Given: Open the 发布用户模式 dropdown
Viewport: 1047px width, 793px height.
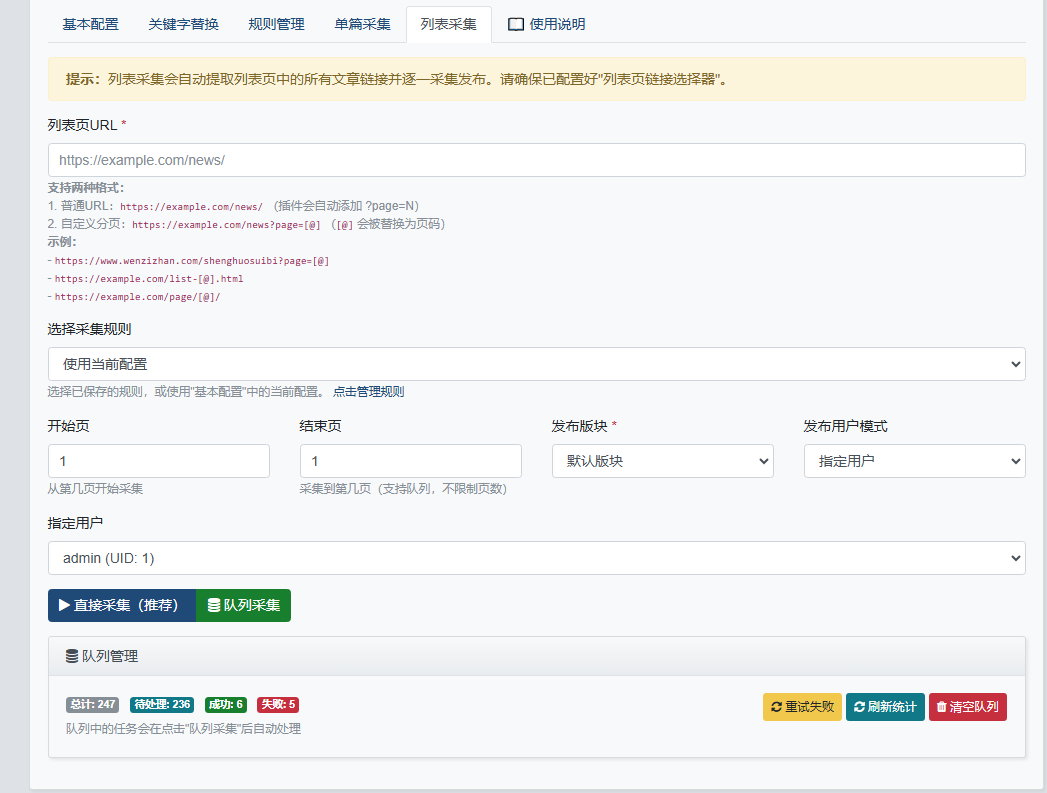Looking at the screenshot, I should pos(914,461).
